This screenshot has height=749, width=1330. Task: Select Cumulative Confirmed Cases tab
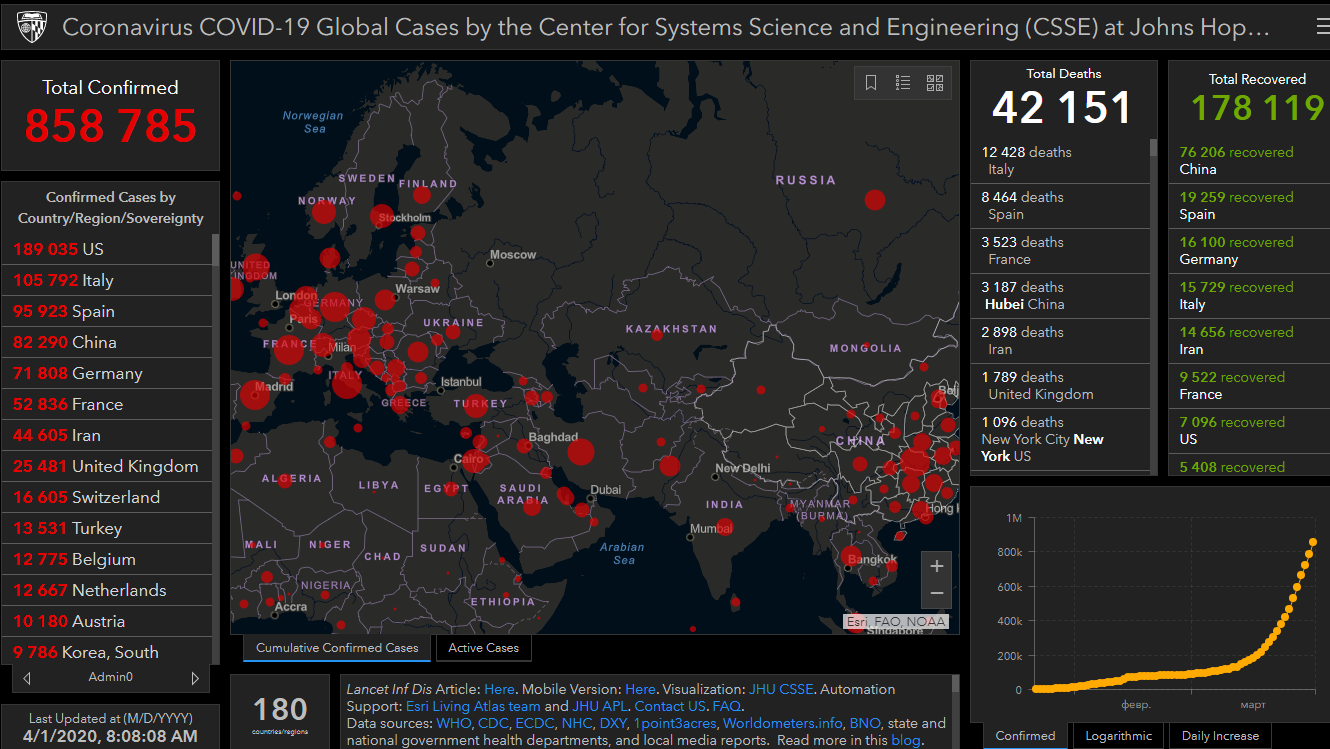pyautogui.click(x=337, y=648)
